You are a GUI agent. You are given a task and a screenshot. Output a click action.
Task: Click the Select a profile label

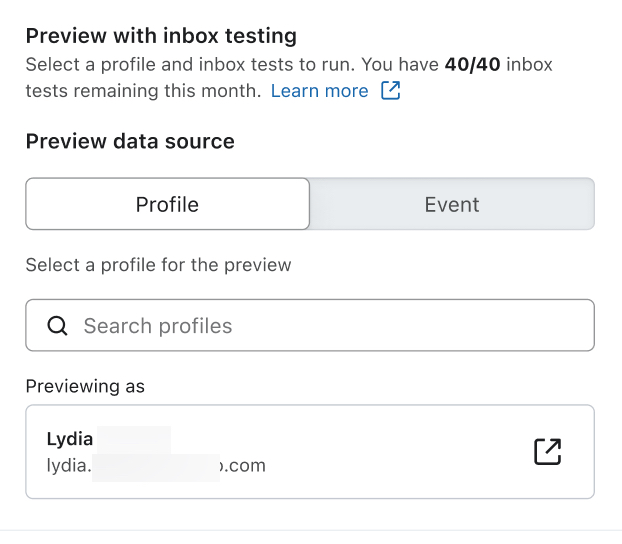click(x=158, y=265)
